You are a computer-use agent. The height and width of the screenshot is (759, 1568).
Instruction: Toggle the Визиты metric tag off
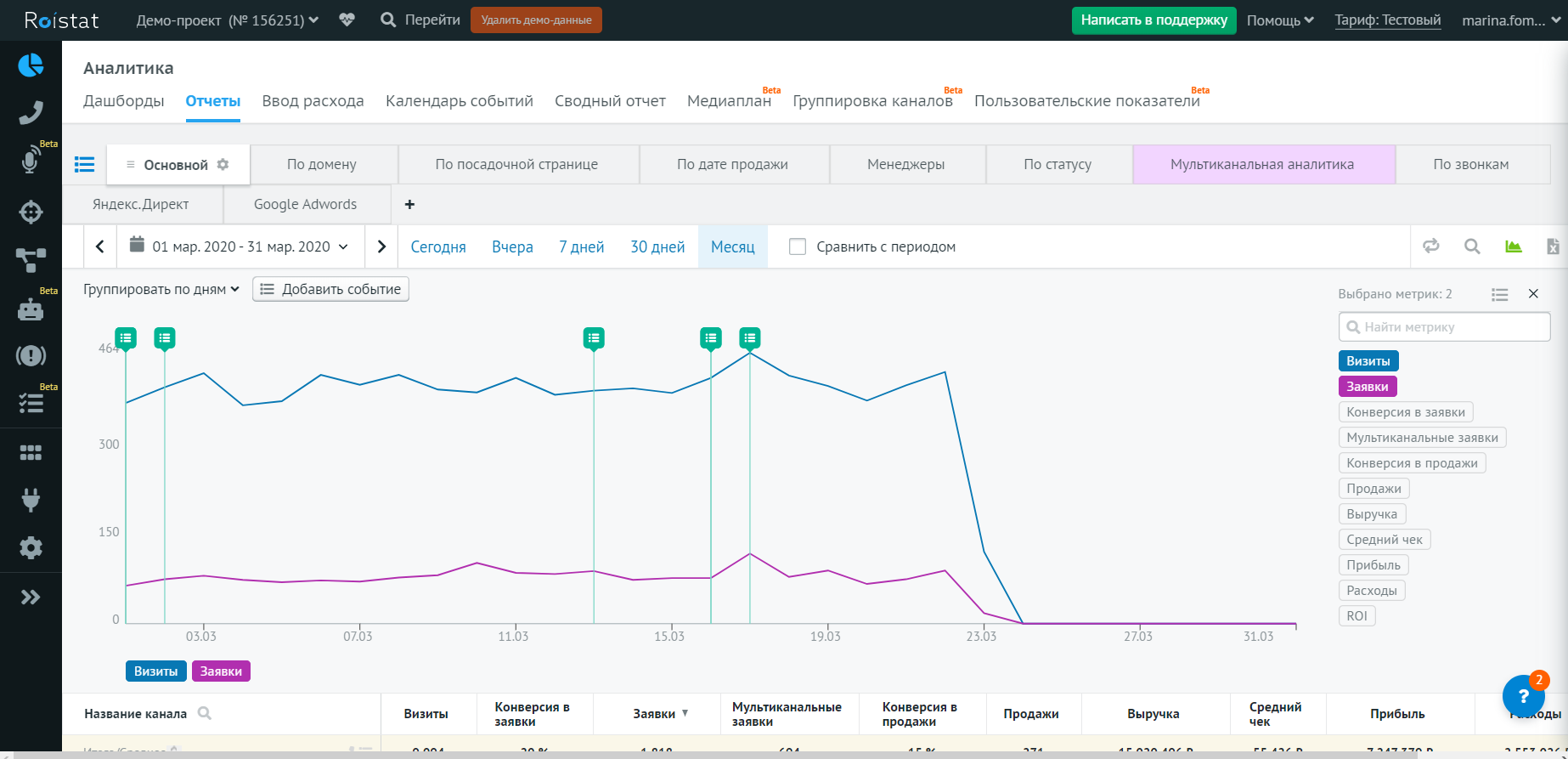(x=1368, y=361)
